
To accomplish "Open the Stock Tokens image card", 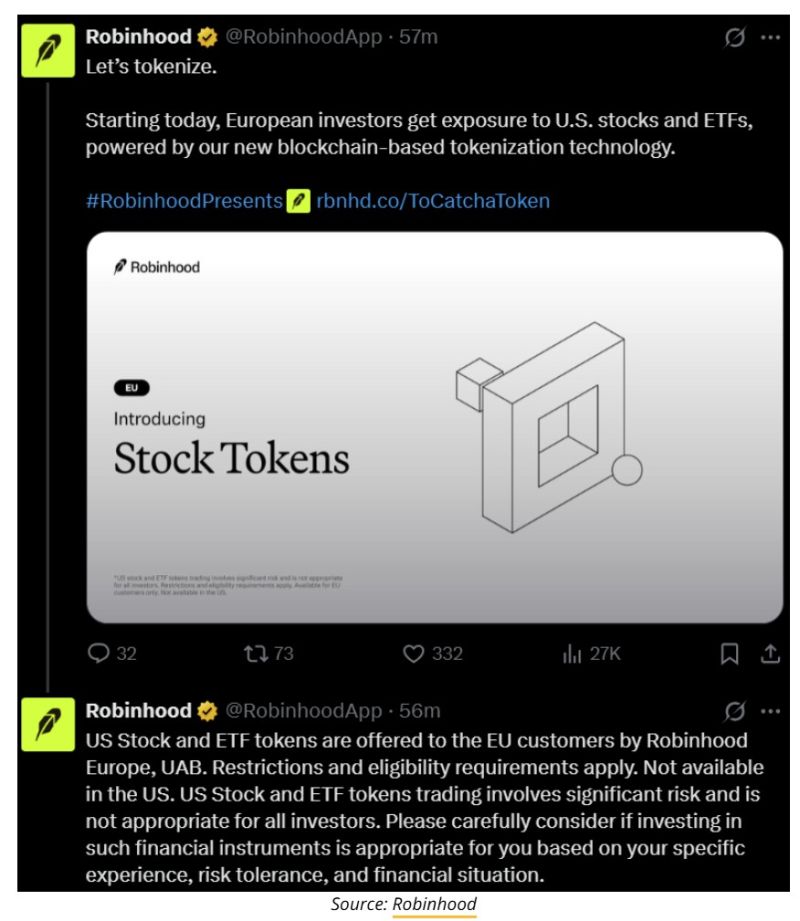I will coord(434,428).
